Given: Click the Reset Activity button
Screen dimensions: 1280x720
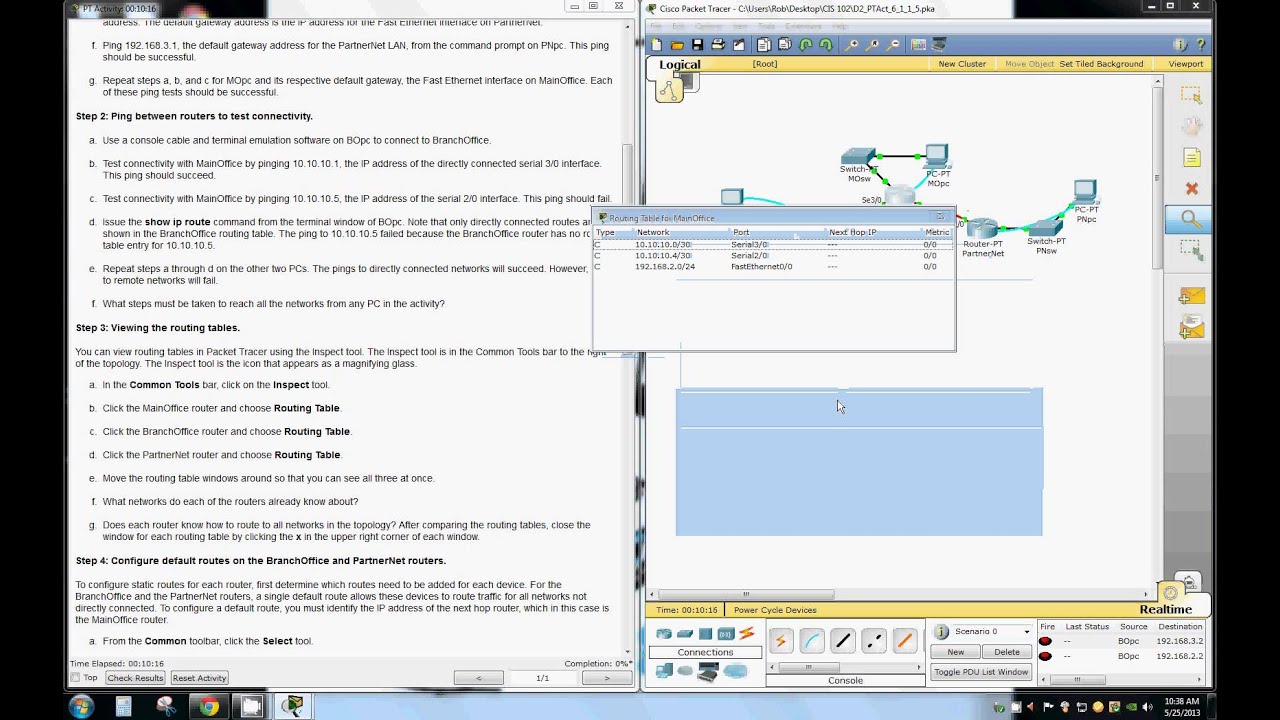Looking at the screenshot, I should 199,678.
